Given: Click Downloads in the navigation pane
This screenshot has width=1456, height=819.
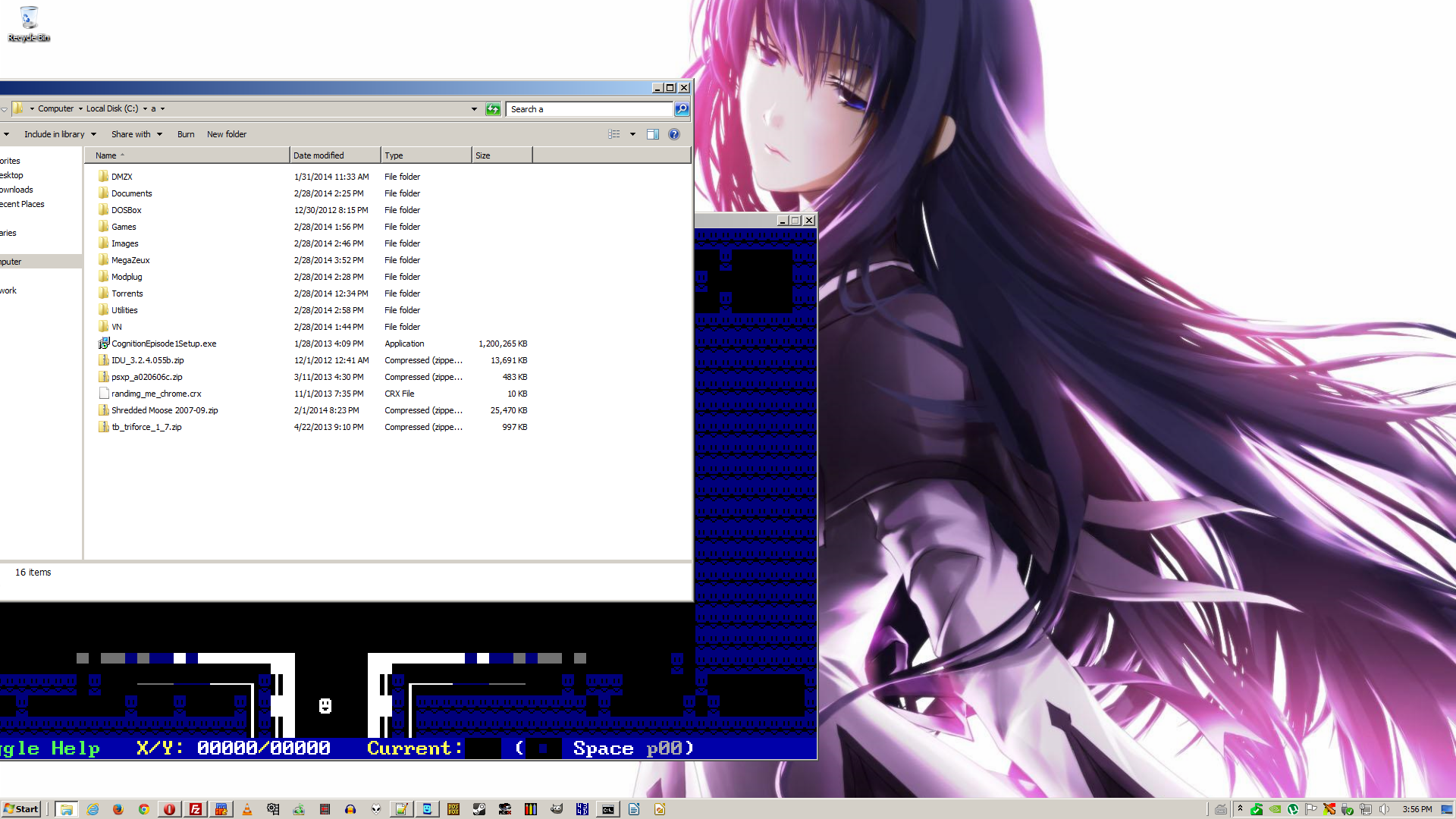Looking at the screenshot, I should pyautogui.click(x=17, y=190).
